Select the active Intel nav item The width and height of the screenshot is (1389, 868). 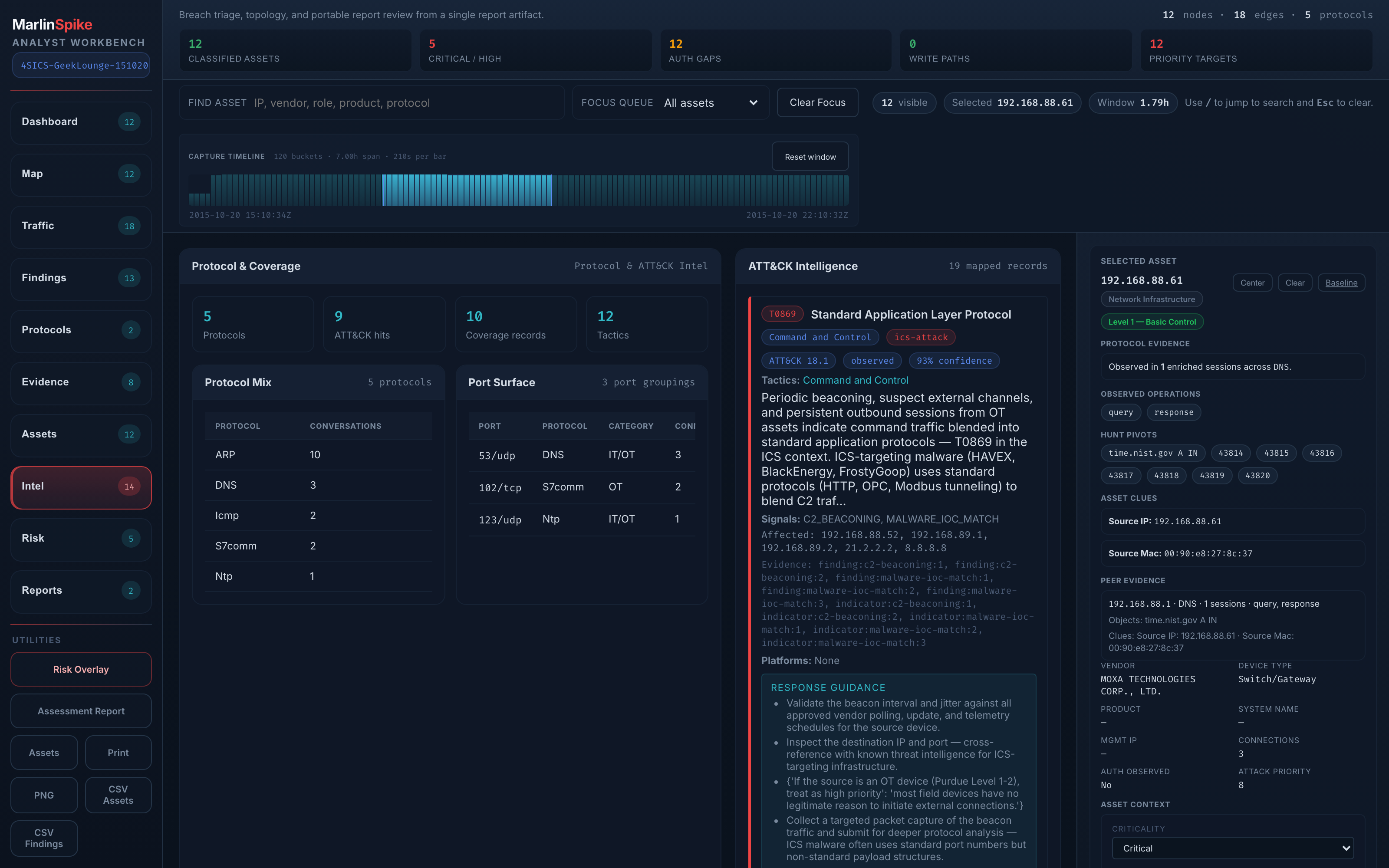pos(81,487)
